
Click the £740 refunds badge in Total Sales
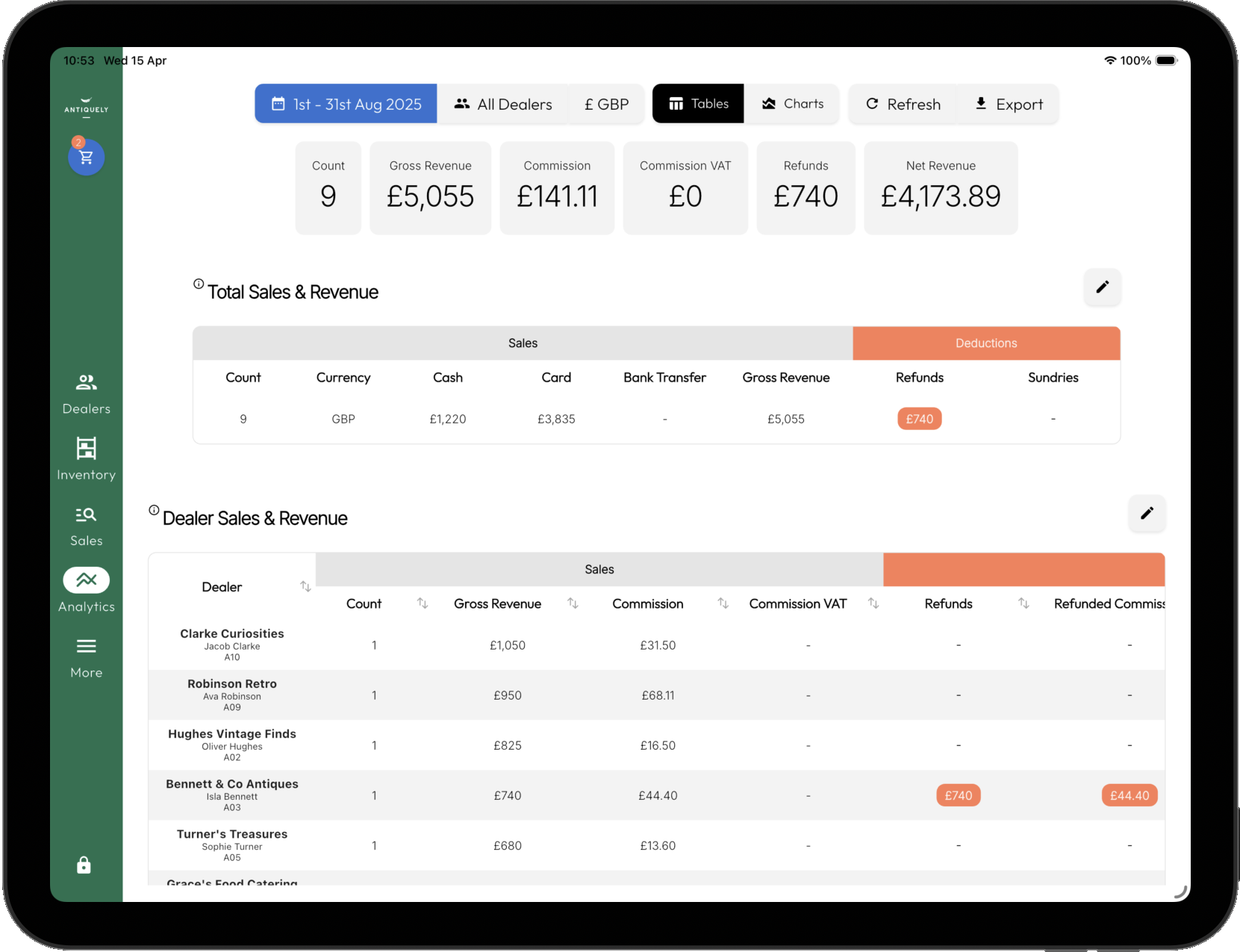(919, 419)
